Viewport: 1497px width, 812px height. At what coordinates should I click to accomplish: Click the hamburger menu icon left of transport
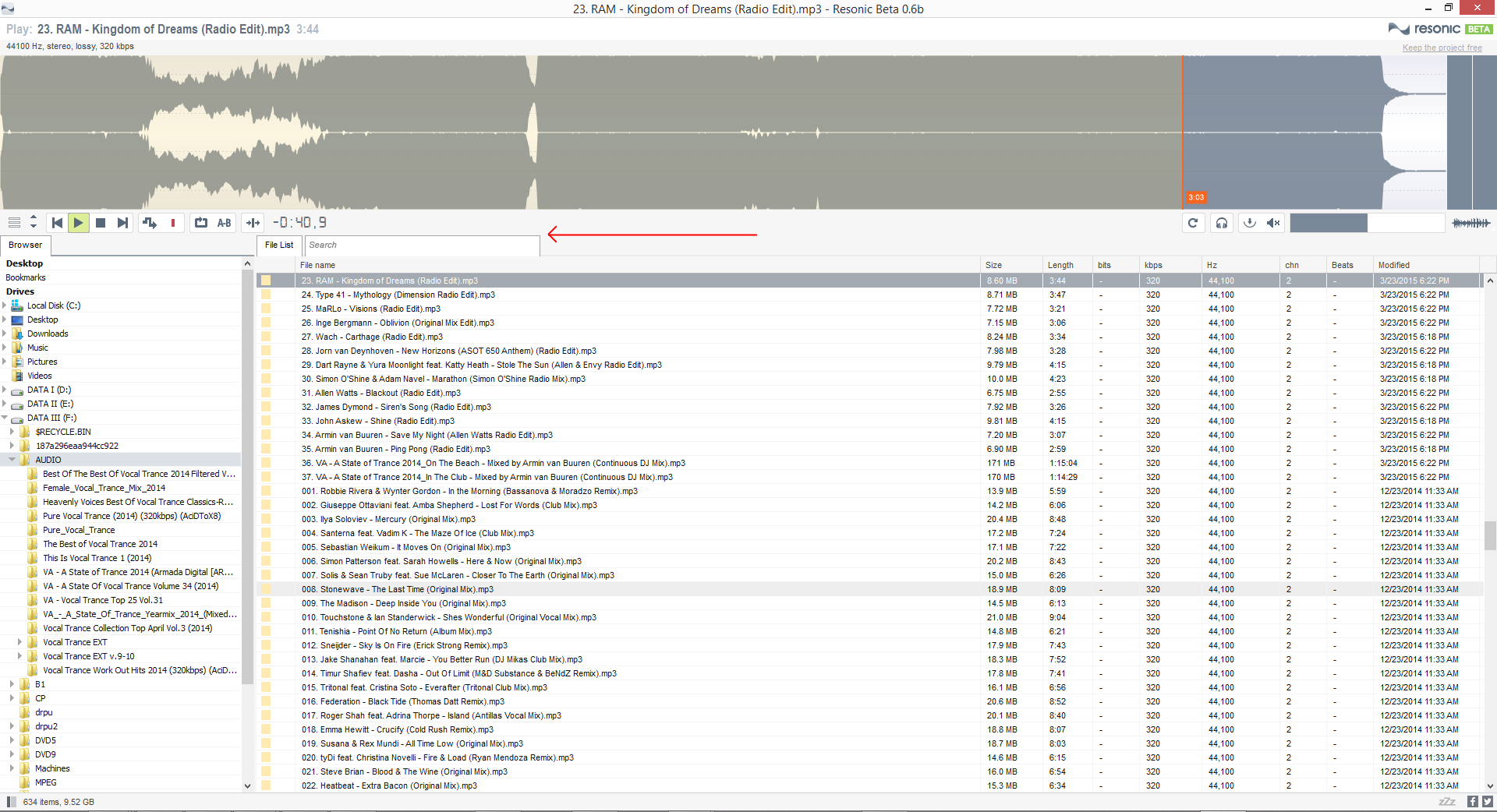pyautogui.click(x=14, y=223)
